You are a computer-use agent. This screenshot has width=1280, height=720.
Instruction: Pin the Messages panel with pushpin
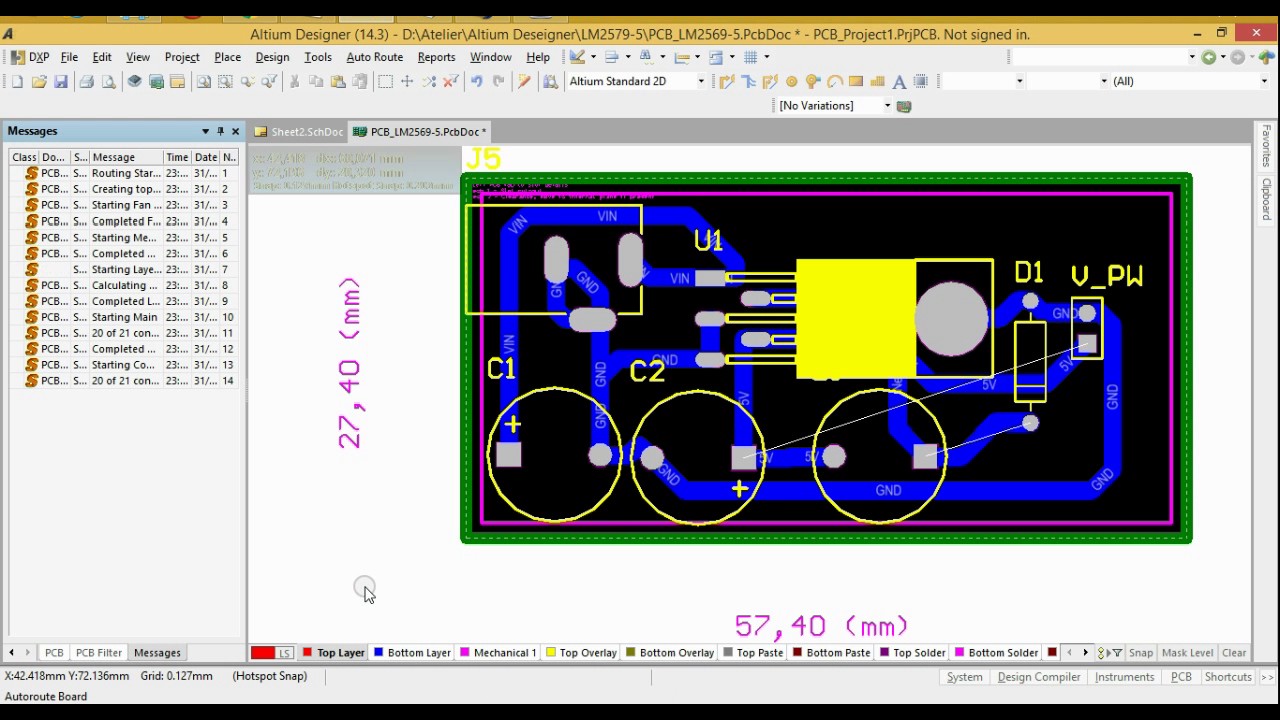coord(220,131)
